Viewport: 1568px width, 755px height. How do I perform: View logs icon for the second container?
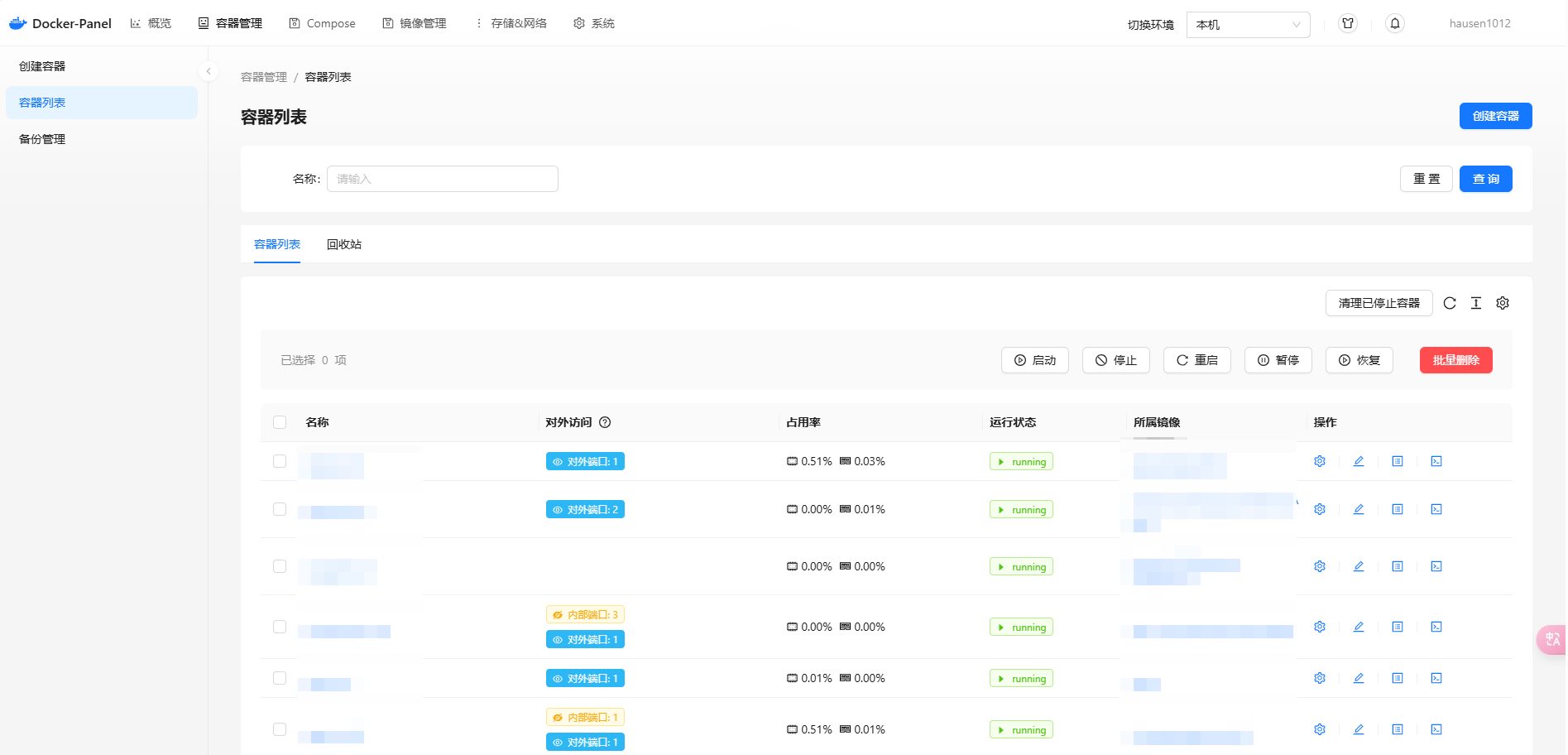point(1398,509)
